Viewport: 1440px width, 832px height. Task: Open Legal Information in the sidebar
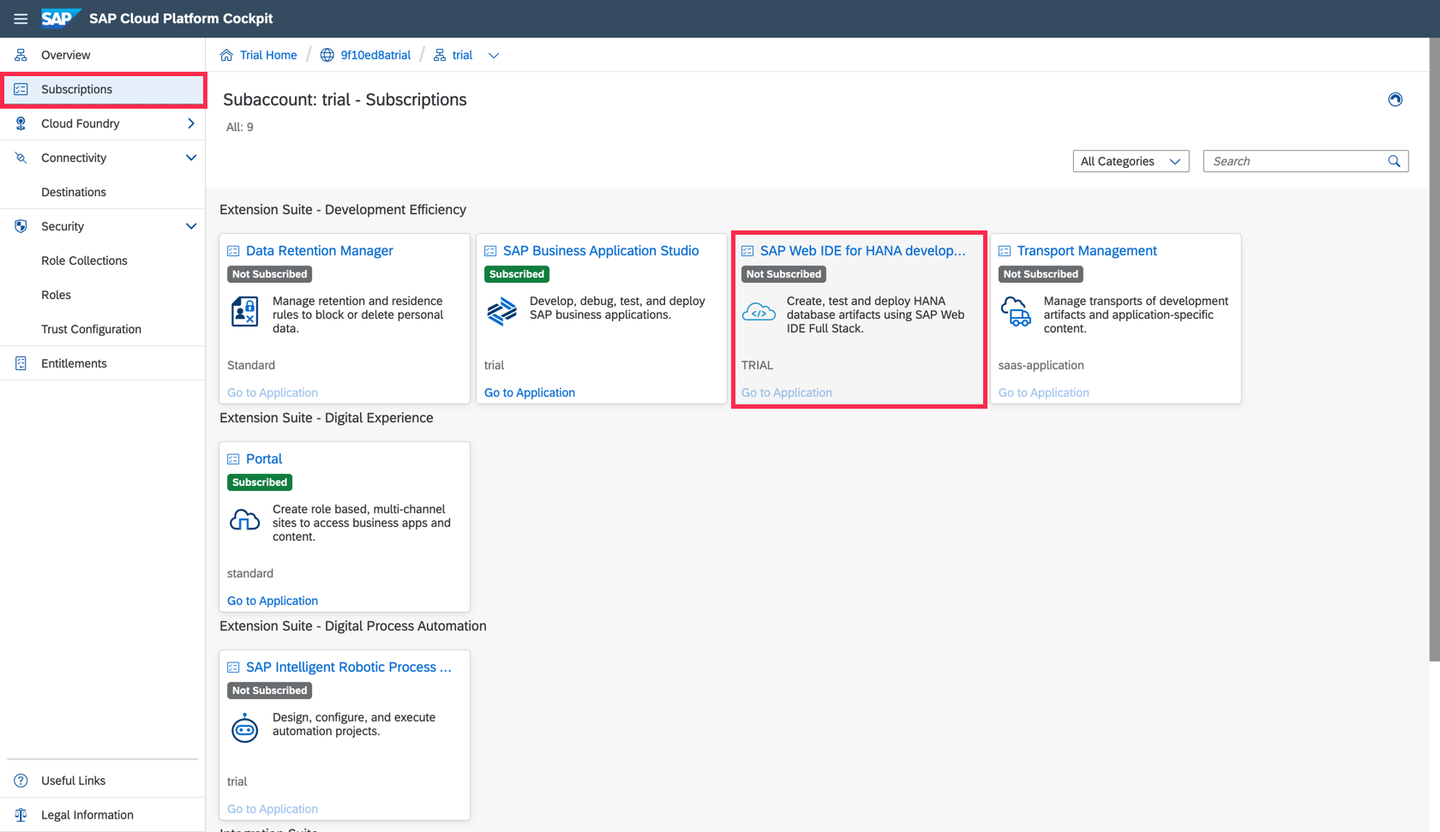click(x=103, y=815)
